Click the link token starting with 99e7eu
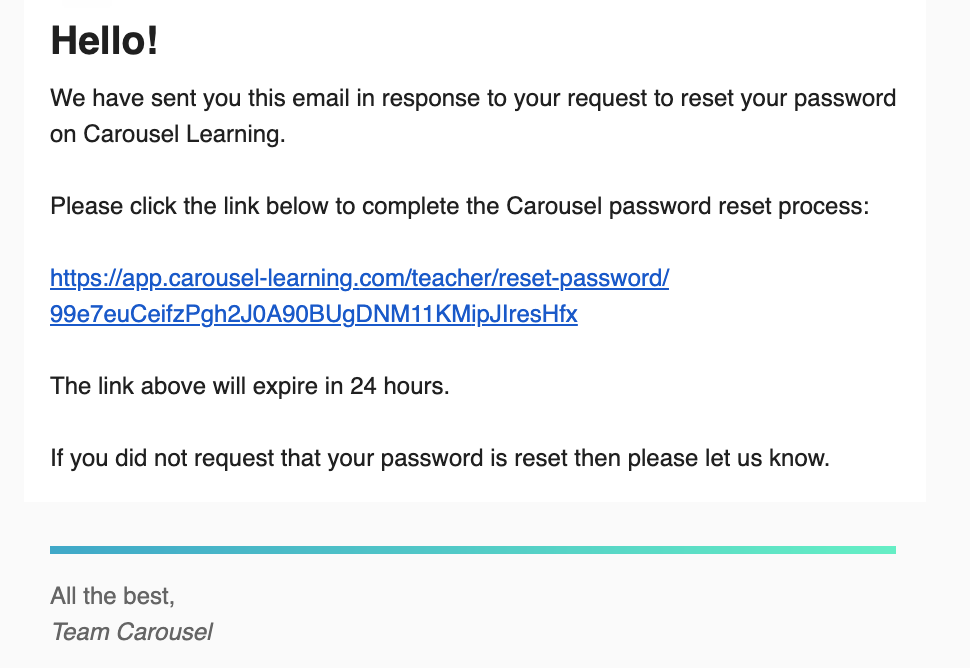Viewport: 970px width, 668px height. 313,314
